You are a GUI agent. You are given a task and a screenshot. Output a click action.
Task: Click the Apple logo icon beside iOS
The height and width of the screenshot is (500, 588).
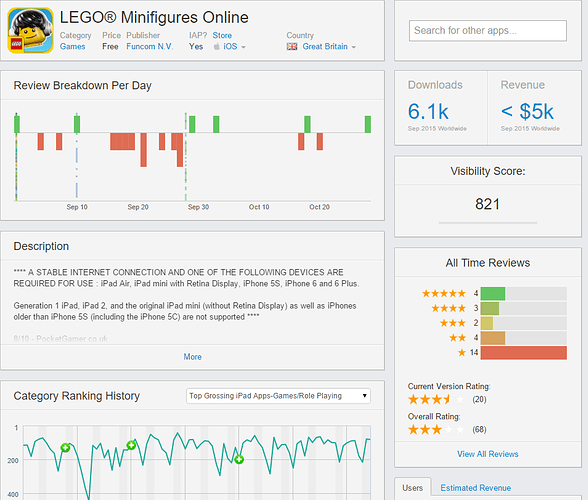(x=216, y=47)
